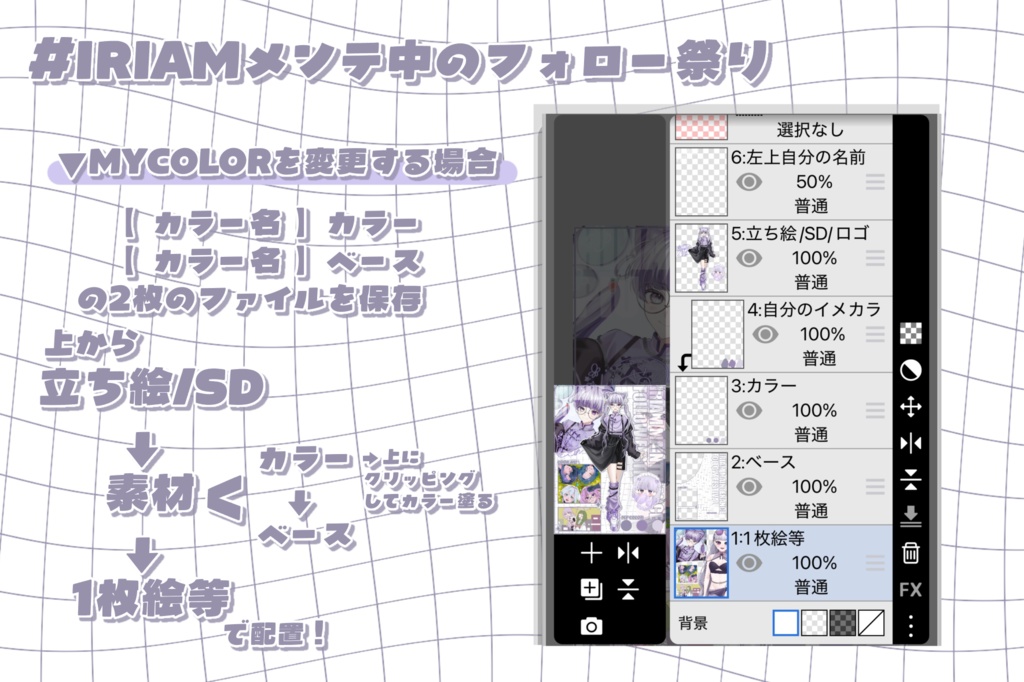The height and width of the screenshot is (682, 1024).
Task: Hide the 1:1枚絵等 layer
Action: point(747,563)
